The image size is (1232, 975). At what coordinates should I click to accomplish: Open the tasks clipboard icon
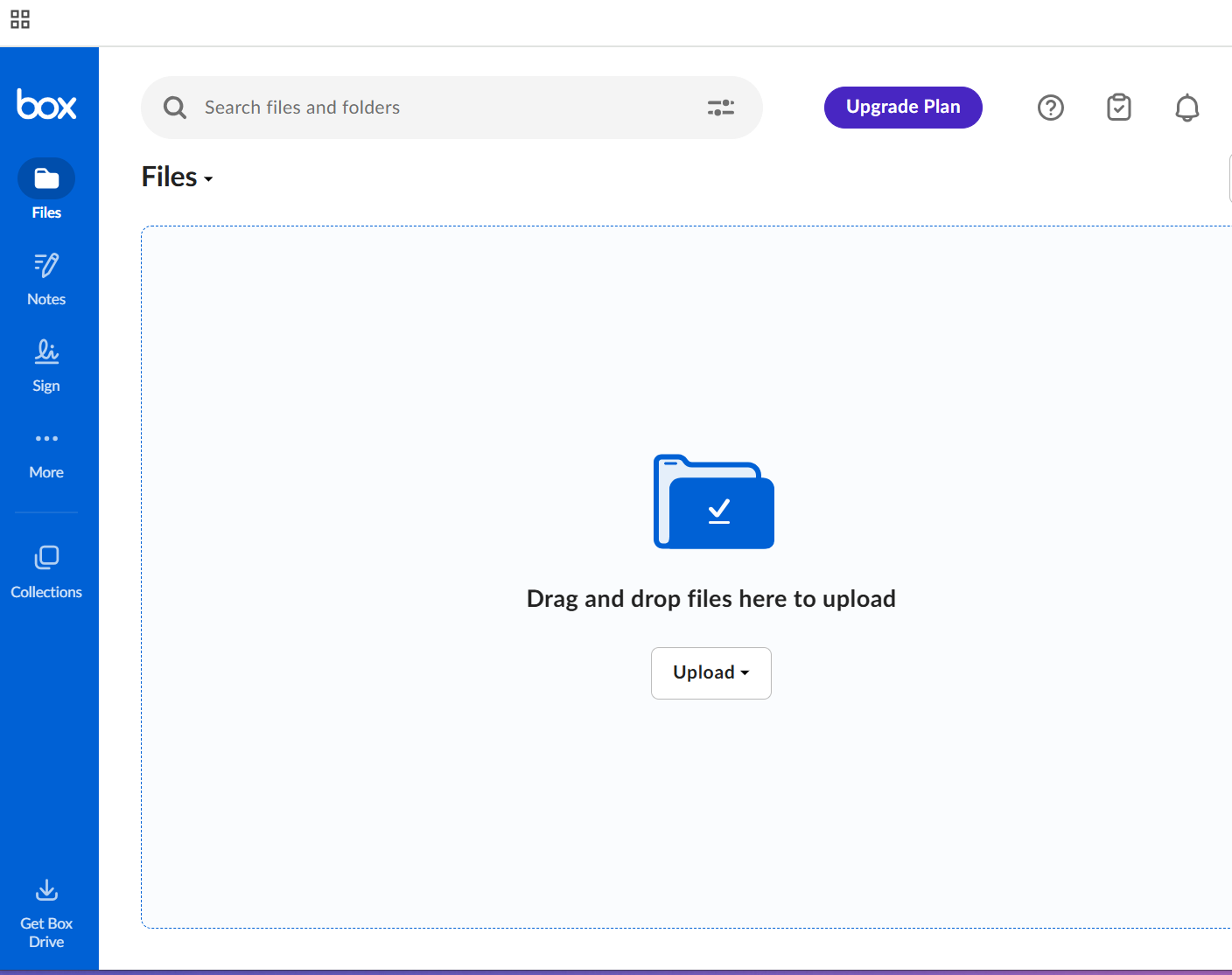pos(1118,107)
